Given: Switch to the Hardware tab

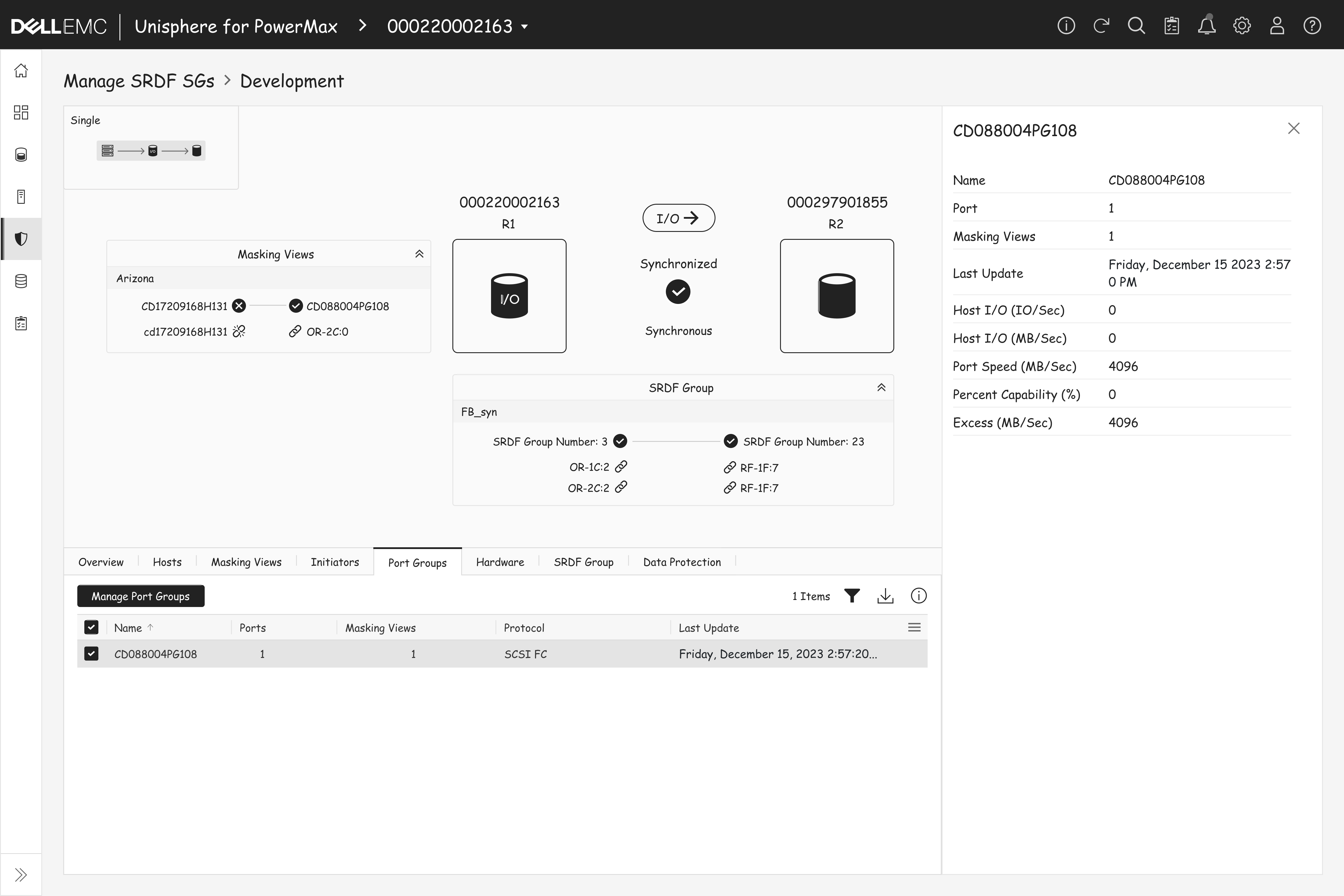Looking at the screenshot, I should tap(500, 562).
